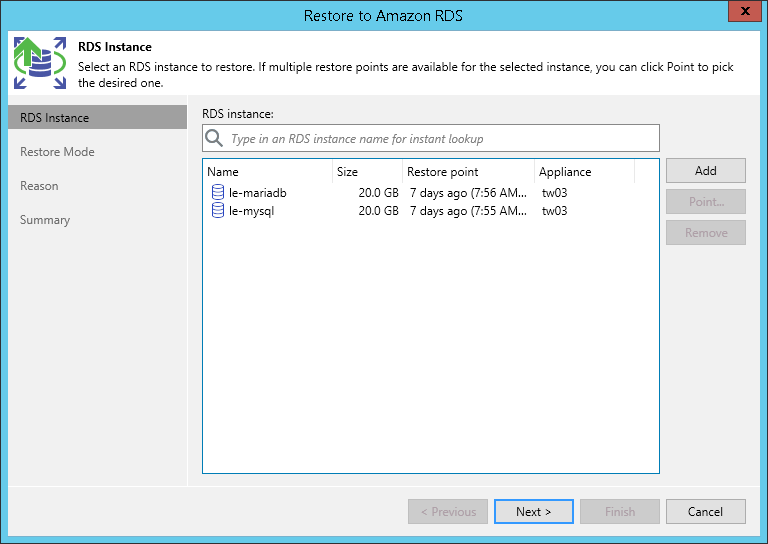Image resolution: width=768 pixels, height=544 pixels.
Task: Proceed with the Next button
Action: 533,512
